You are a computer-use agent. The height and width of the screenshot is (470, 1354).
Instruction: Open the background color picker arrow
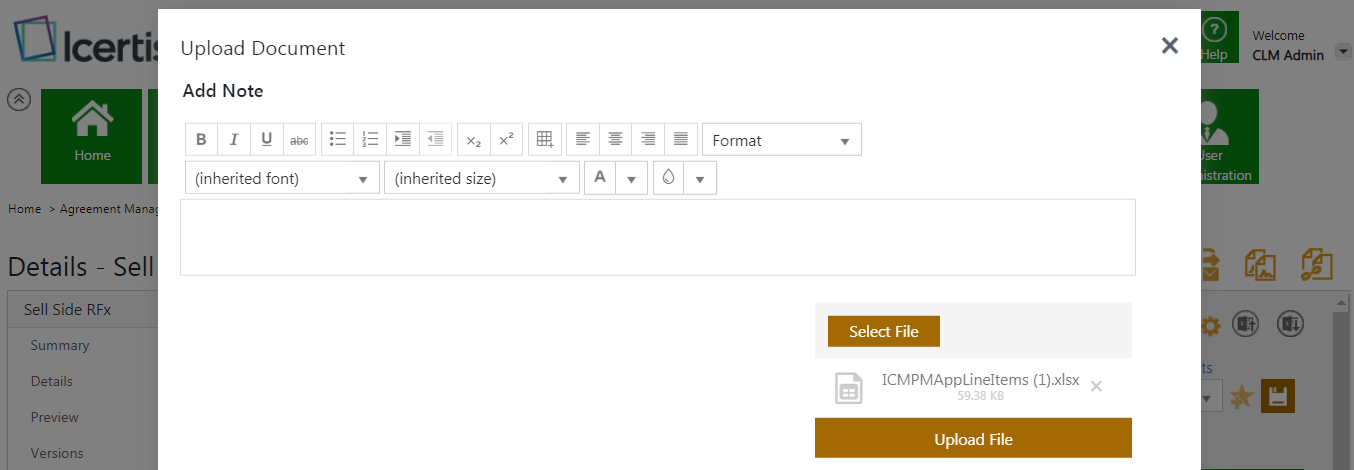700,179
